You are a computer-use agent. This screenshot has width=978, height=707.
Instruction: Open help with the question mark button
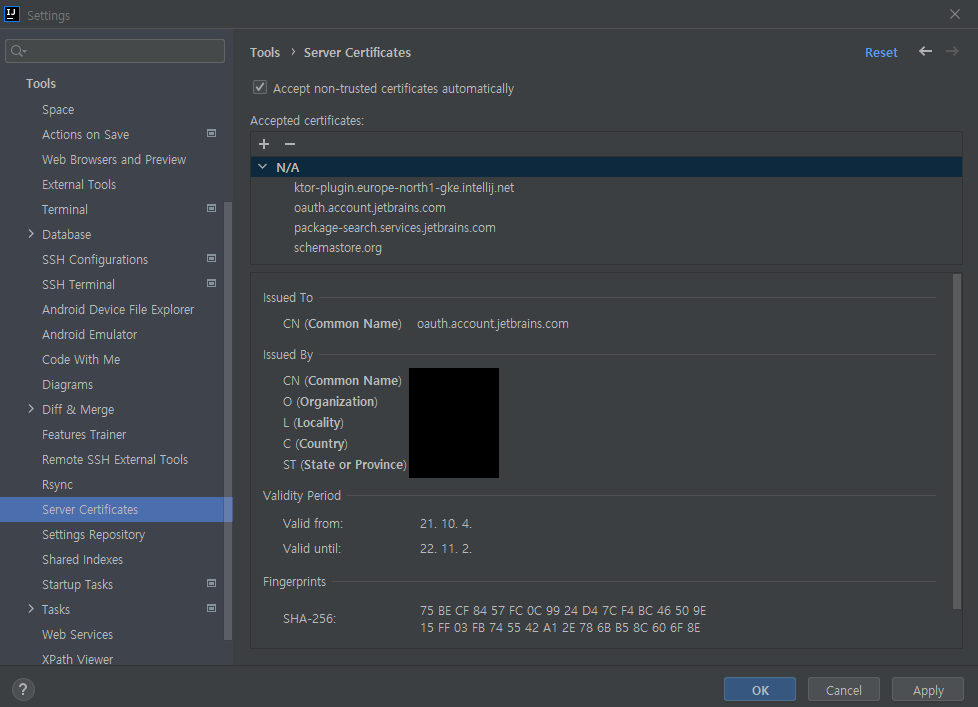pyautogui.click(x=23, y=690)
